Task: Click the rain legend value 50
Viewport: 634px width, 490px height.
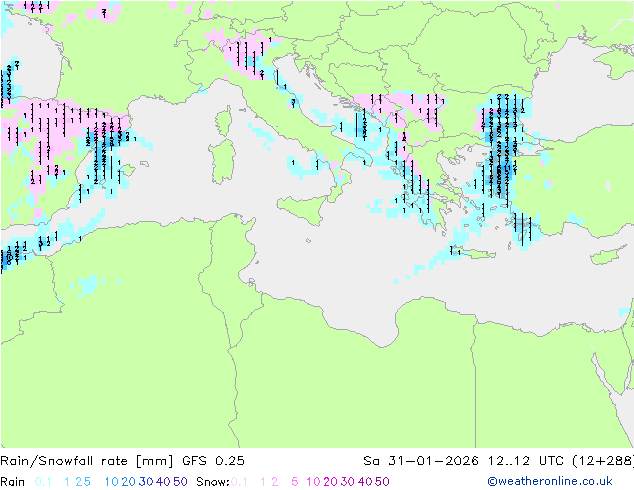Action: coord(180,482)
